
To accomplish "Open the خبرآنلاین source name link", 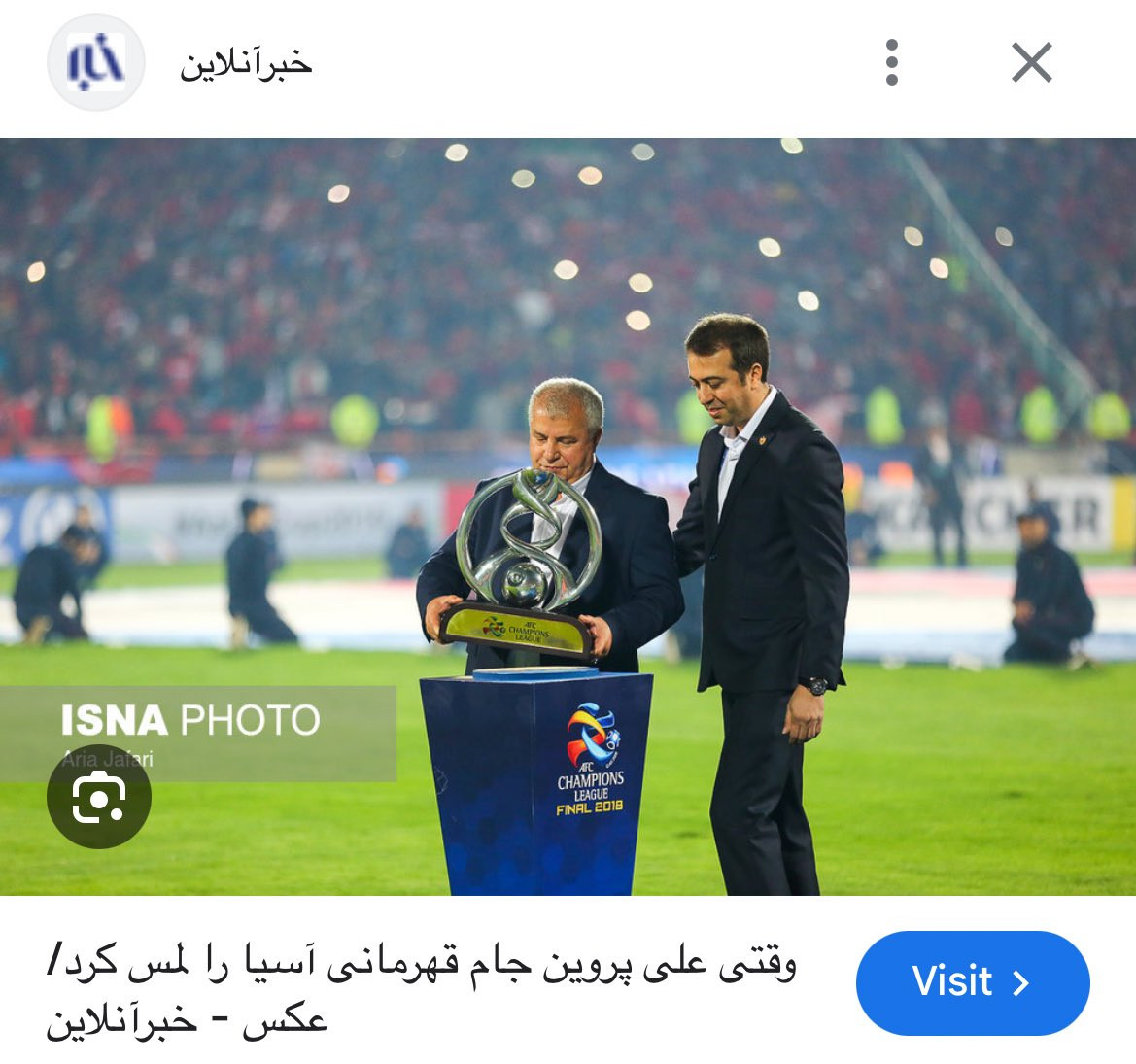I will click(246, 64).
